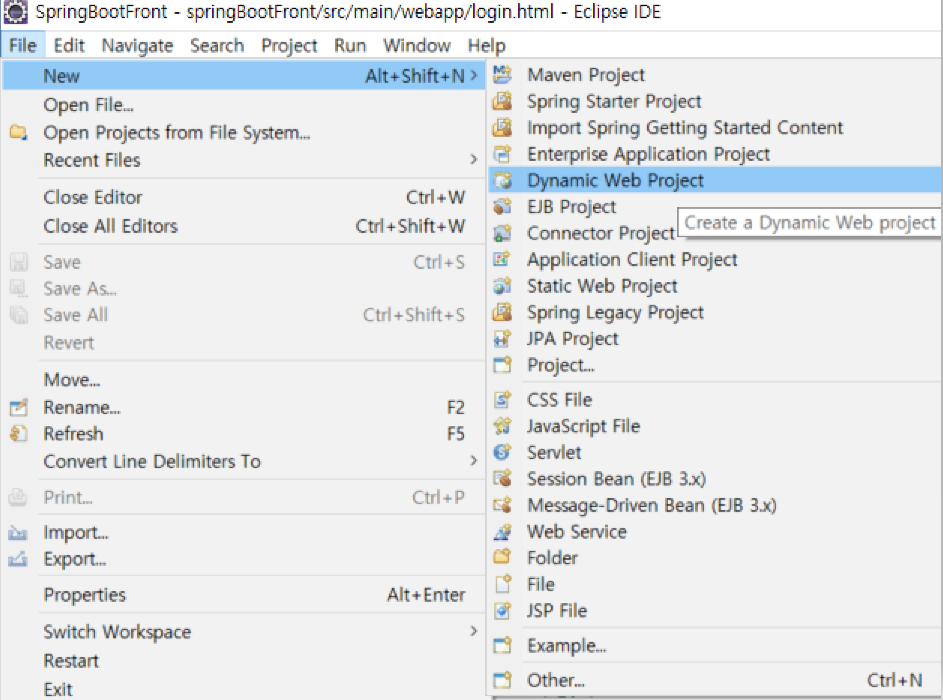
Task: Click the Static Web Project icon
Action: click(502, 286)
